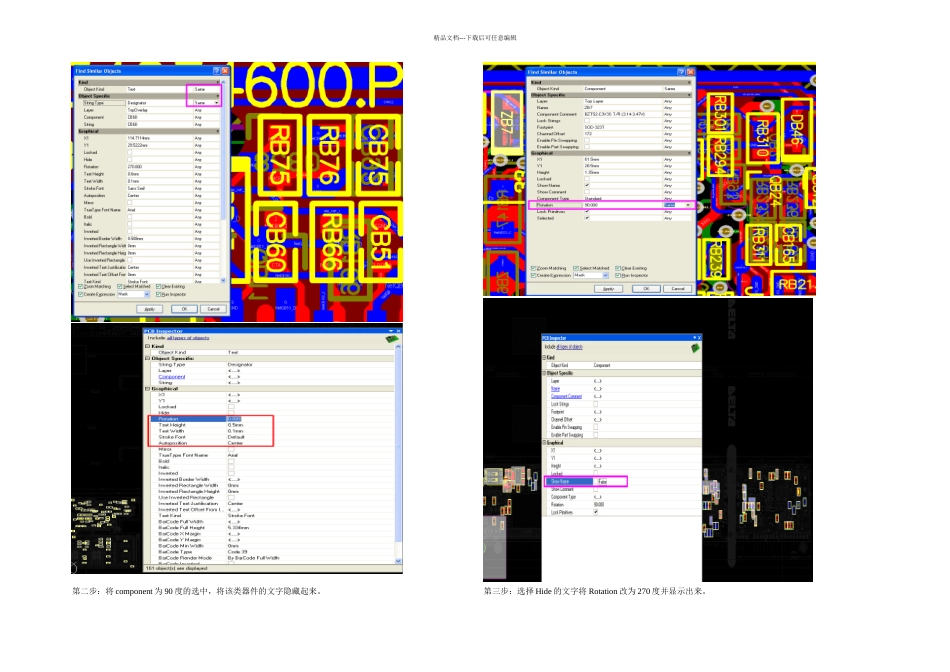
Task: Toggle Select Matched in Text-kind Find Similar dialog
Action: [x=120, y=286]
